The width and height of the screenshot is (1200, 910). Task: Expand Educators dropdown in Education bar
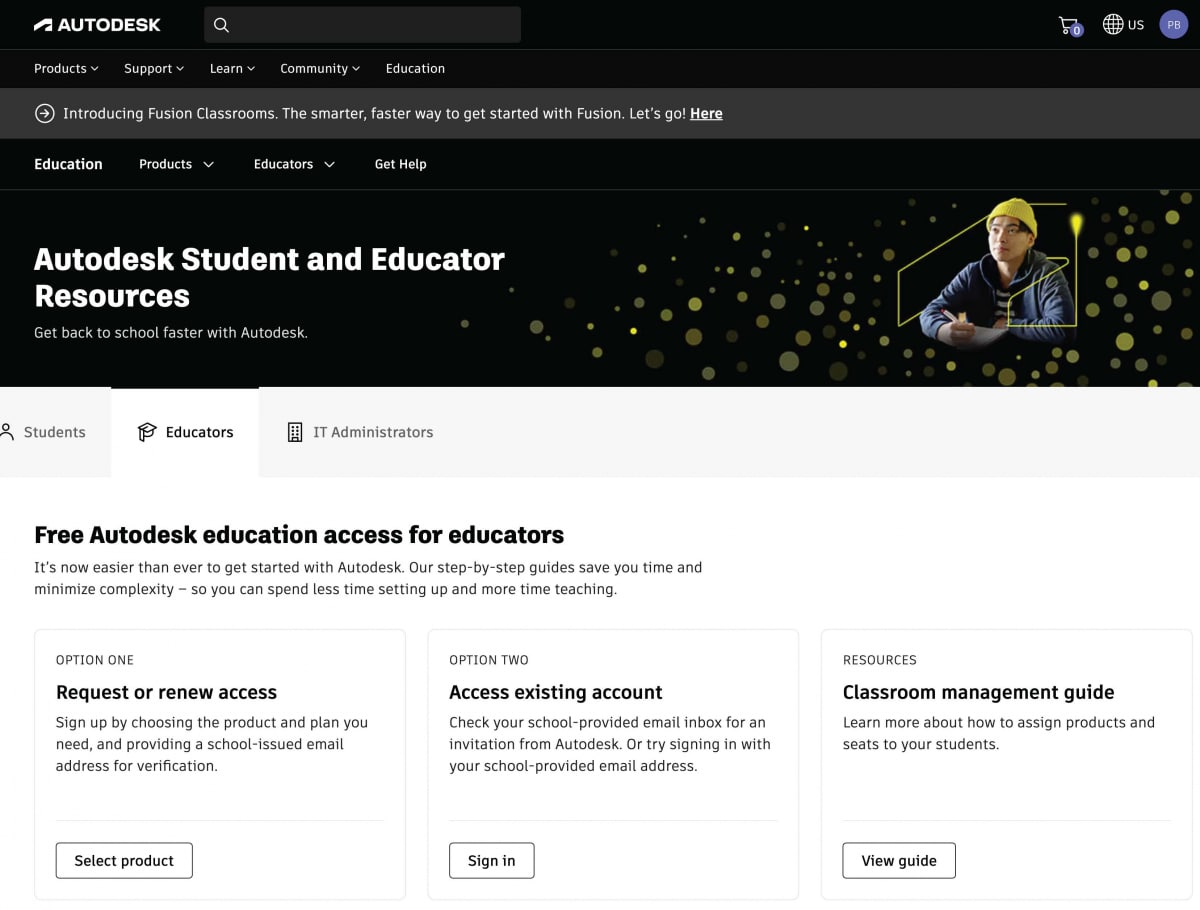[294, 164]
